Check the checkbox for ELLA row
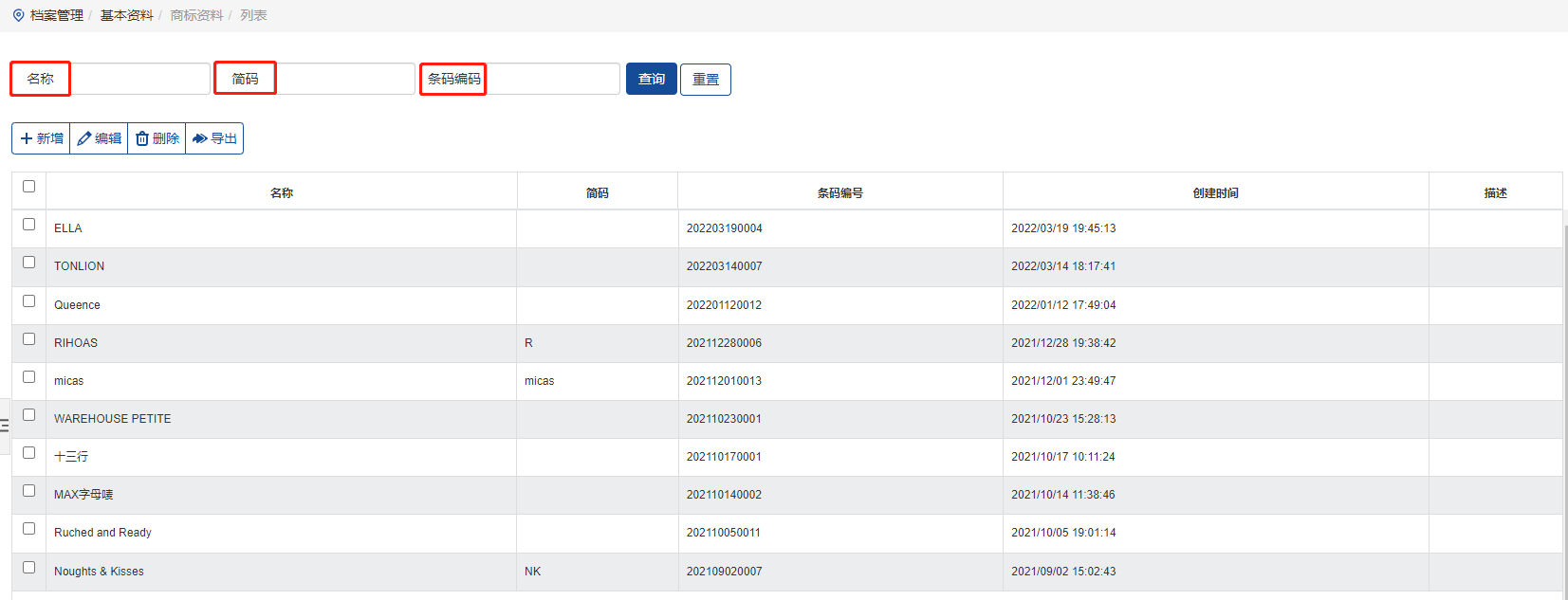1568x600 pixels. click(x=28, y=225)
